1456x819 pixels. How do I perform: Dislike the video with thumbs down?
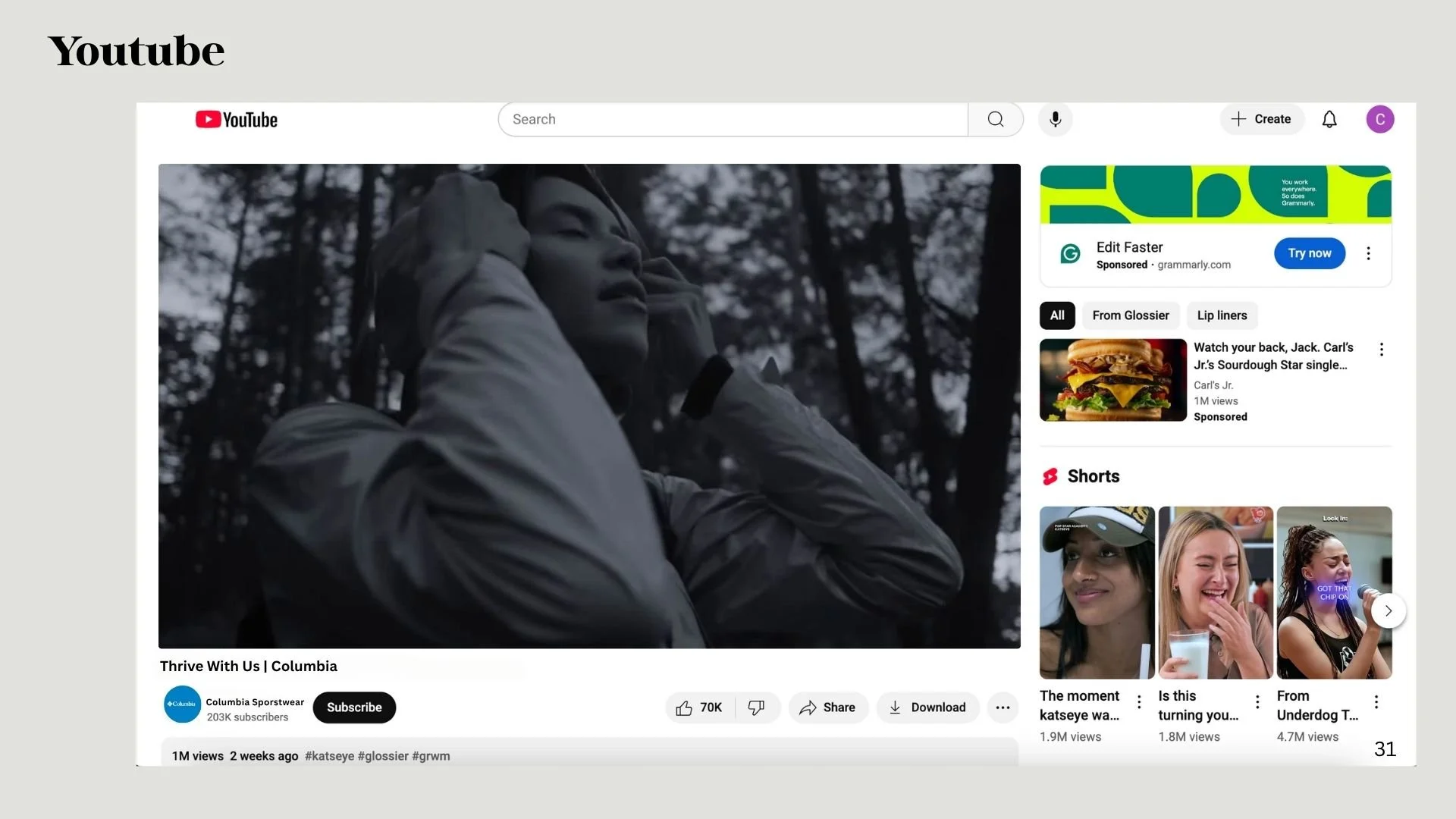pyautogui.click(x=757, y=708)
